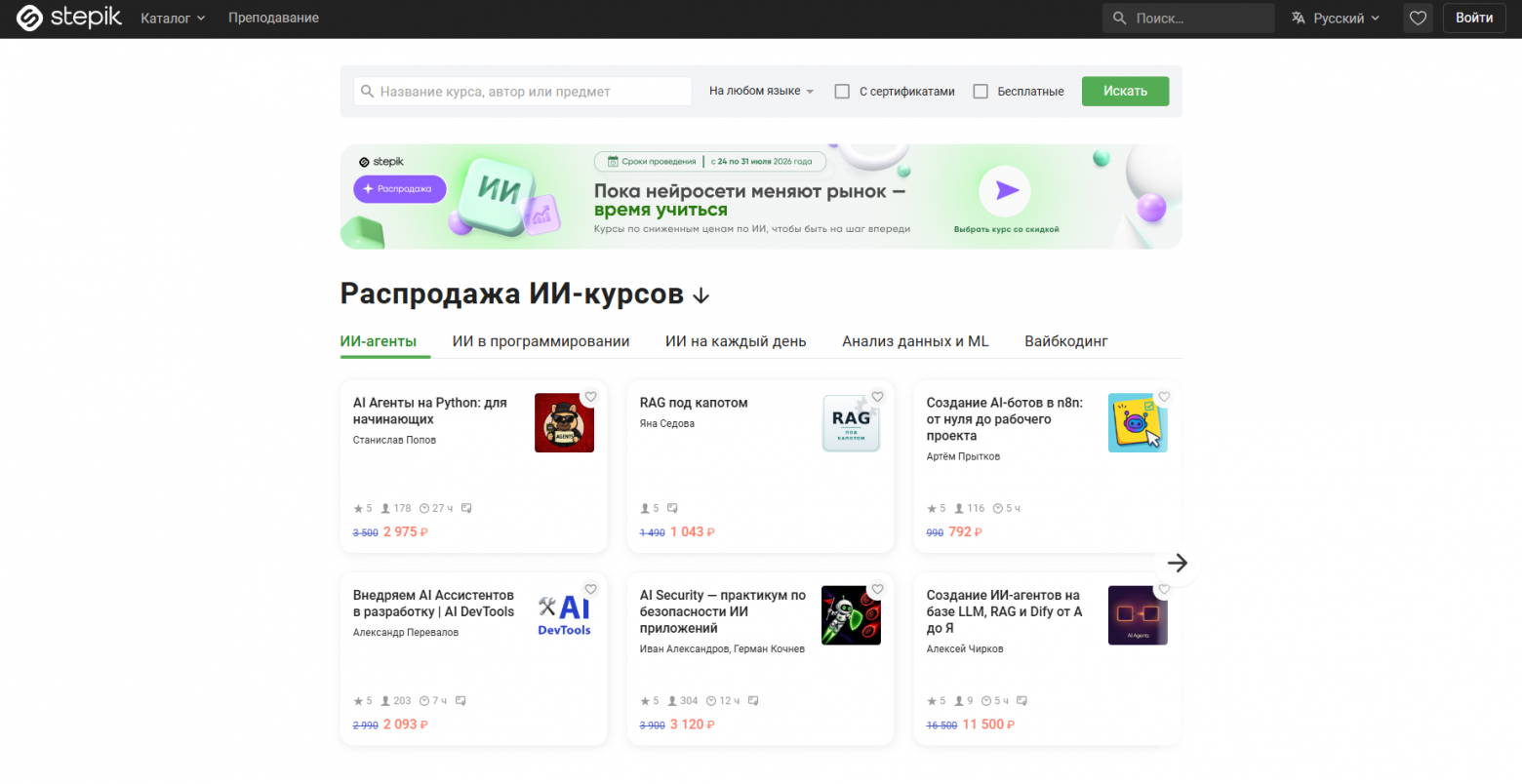Screen dimensions: 1522x784
Task: Click the Stepik logo
Action: coord(69,18)
